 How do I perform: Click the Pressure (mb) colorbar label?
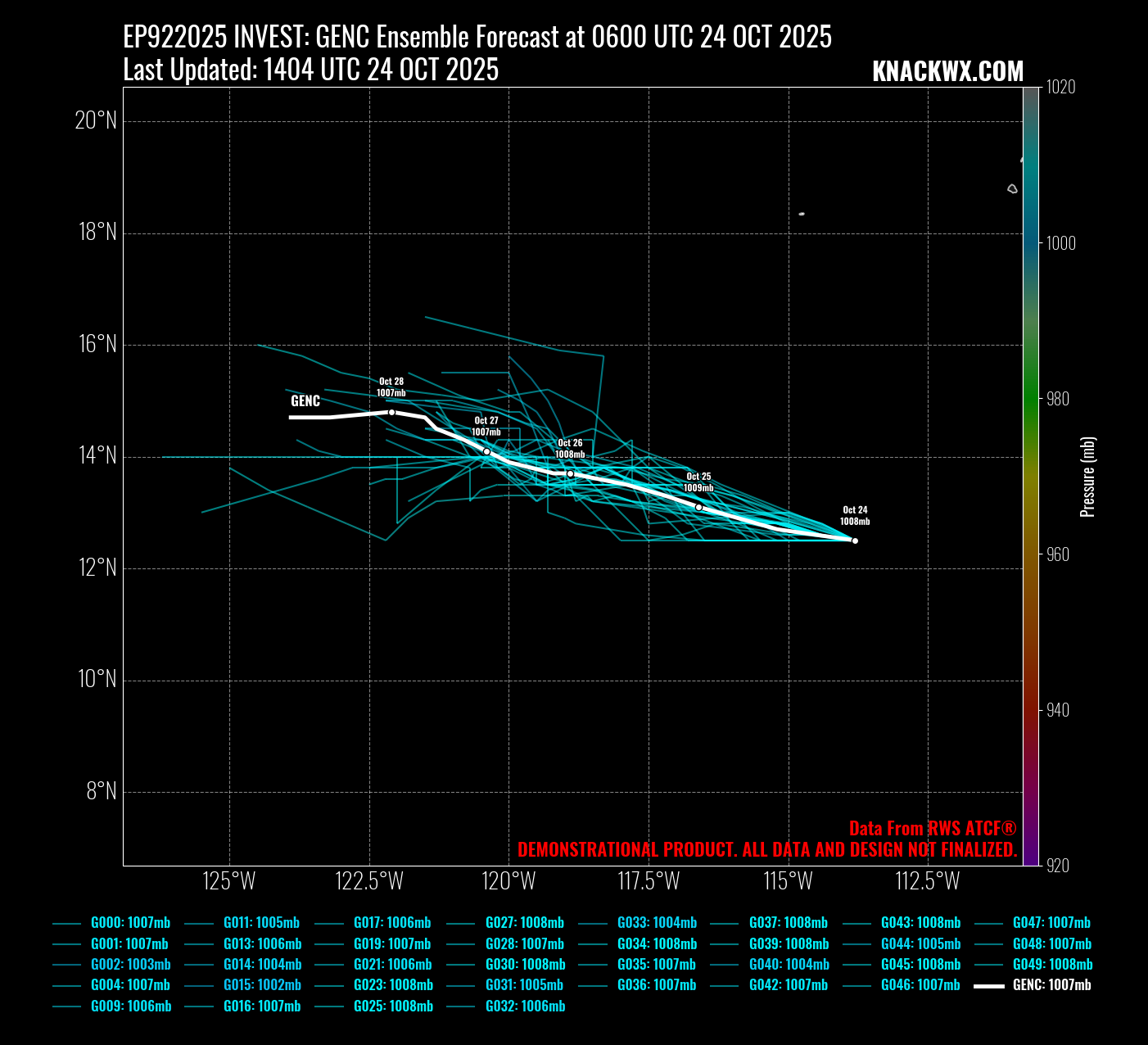(1087, 477)
